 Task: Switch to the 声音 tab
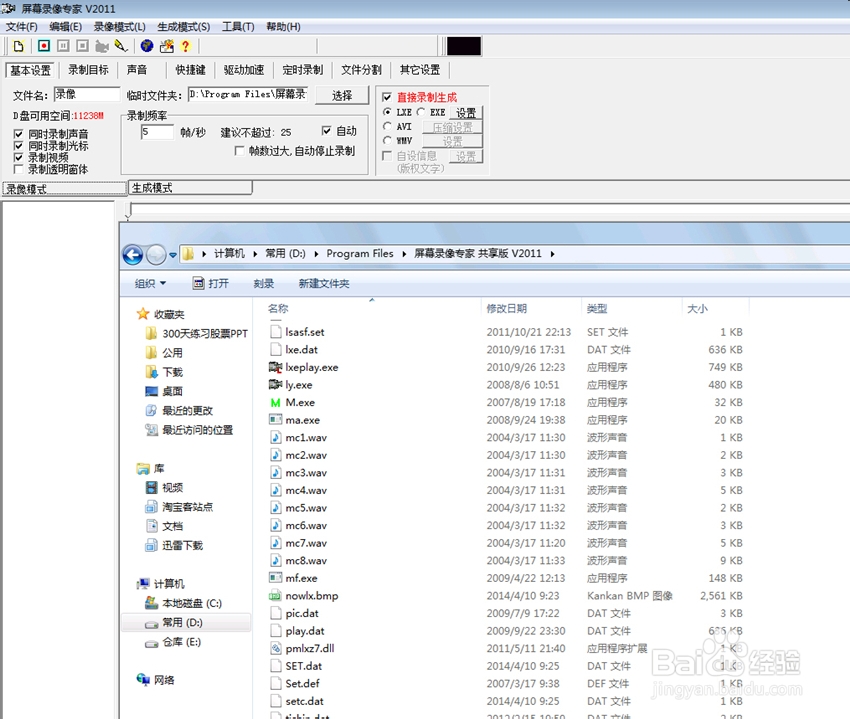pos(137,70)
